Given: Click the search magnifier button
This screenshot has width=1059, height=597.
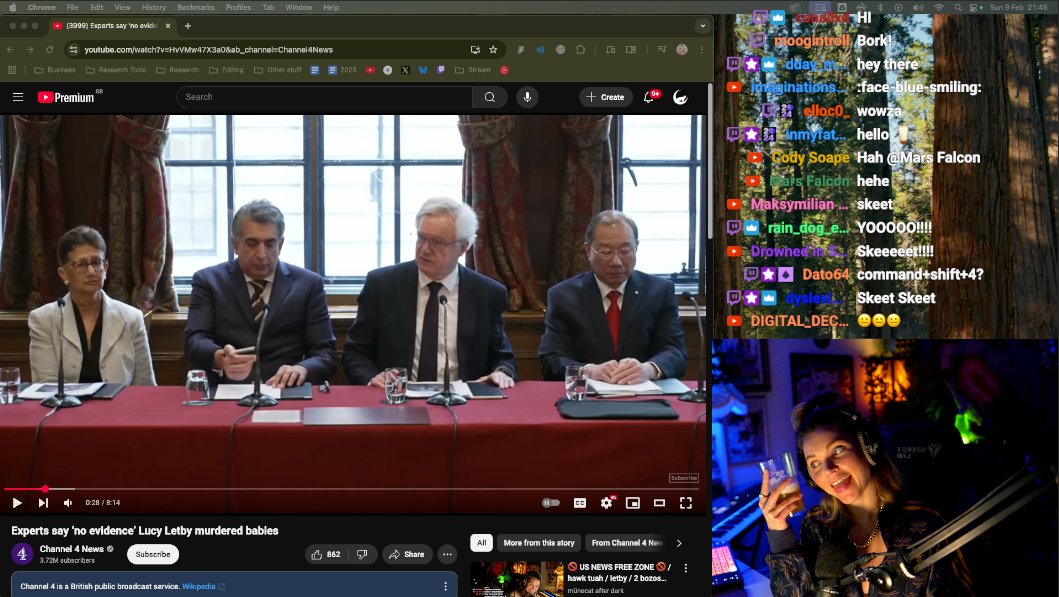Looking at the screenshot, I should pos(490,97).
